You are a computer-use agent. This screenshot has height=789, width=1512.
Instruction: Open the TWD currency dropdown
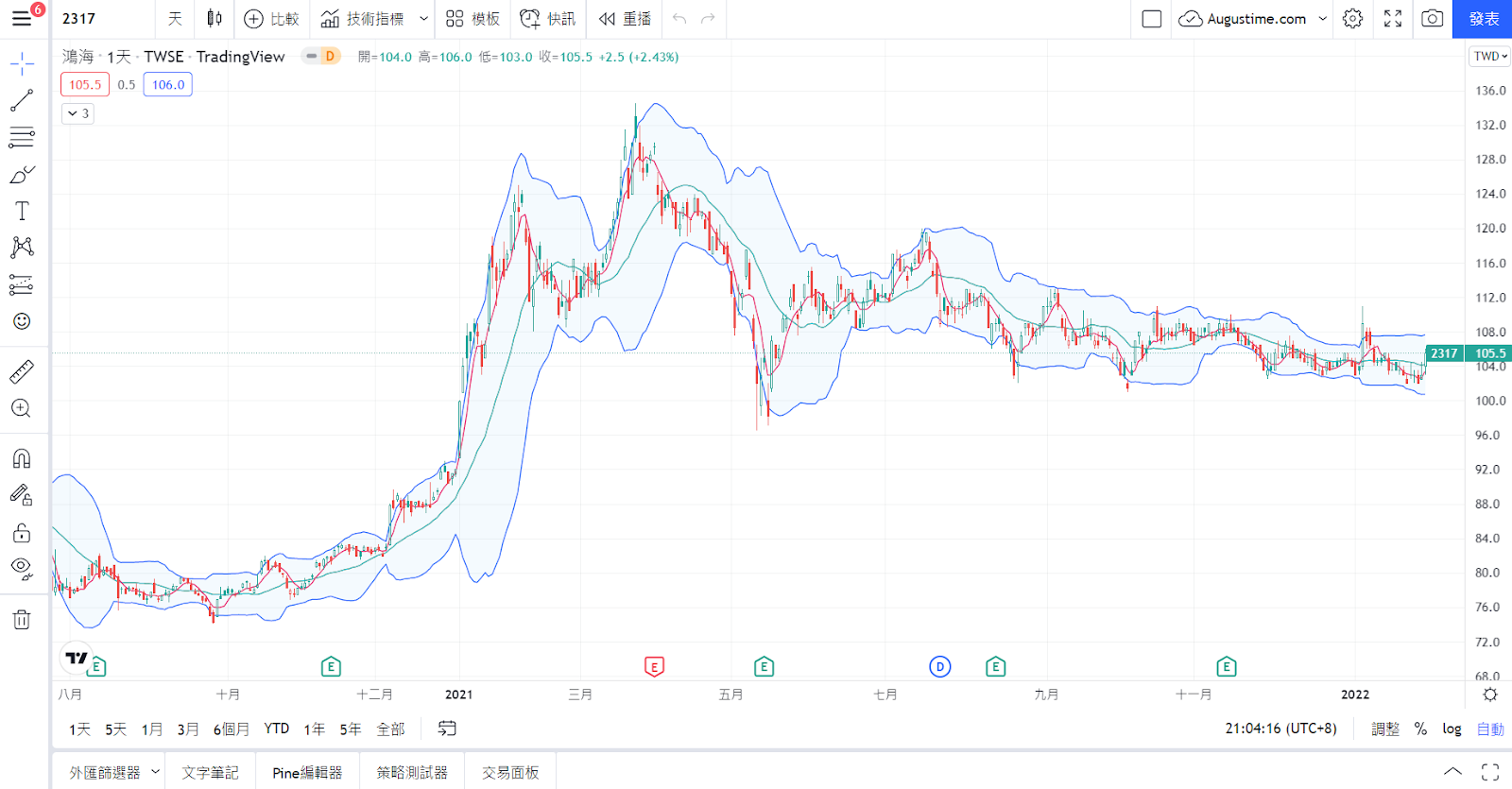pyautogui.click(x=1490, y=57)
